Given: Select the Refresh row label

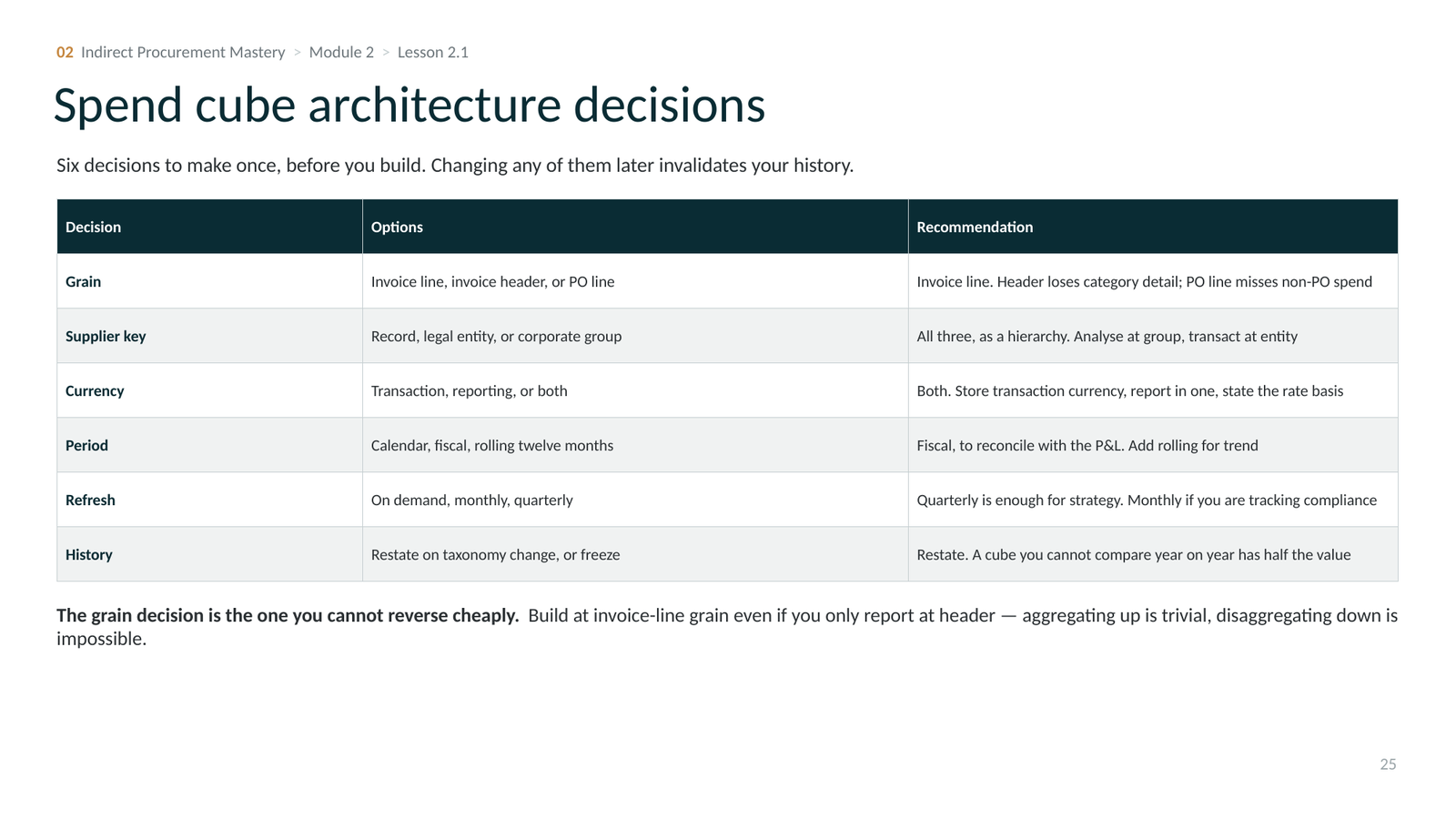Looking at the screenshot, I should coord(90,500).
